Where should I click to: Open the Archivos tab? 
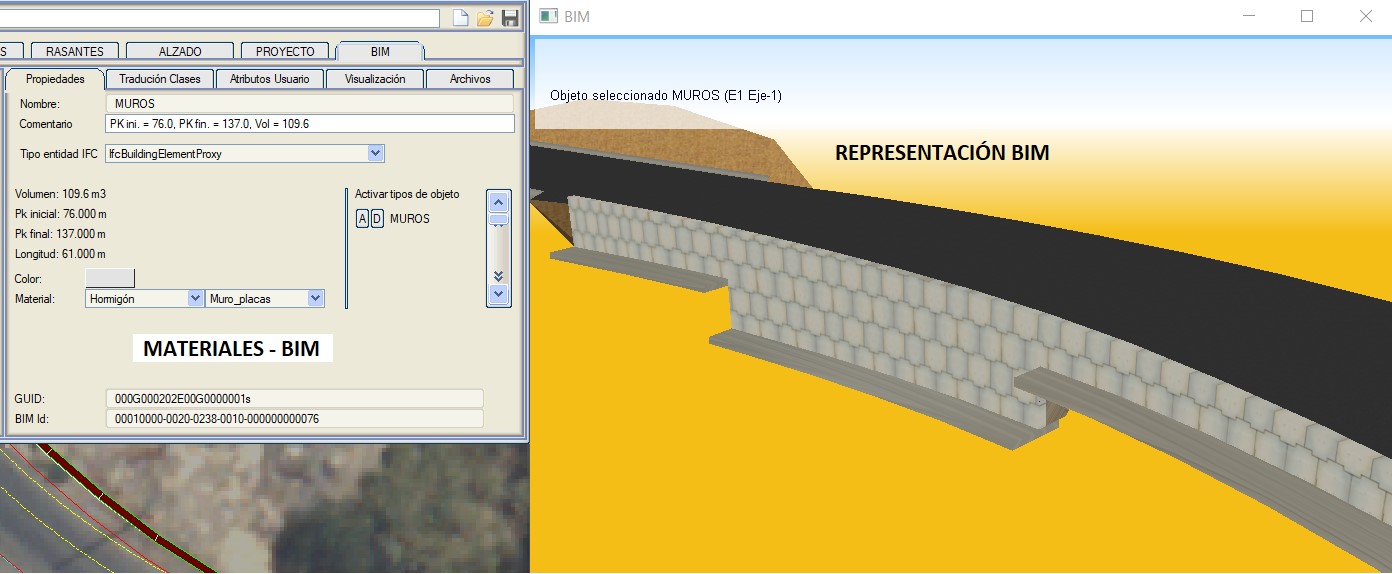[x=470, y=78]
